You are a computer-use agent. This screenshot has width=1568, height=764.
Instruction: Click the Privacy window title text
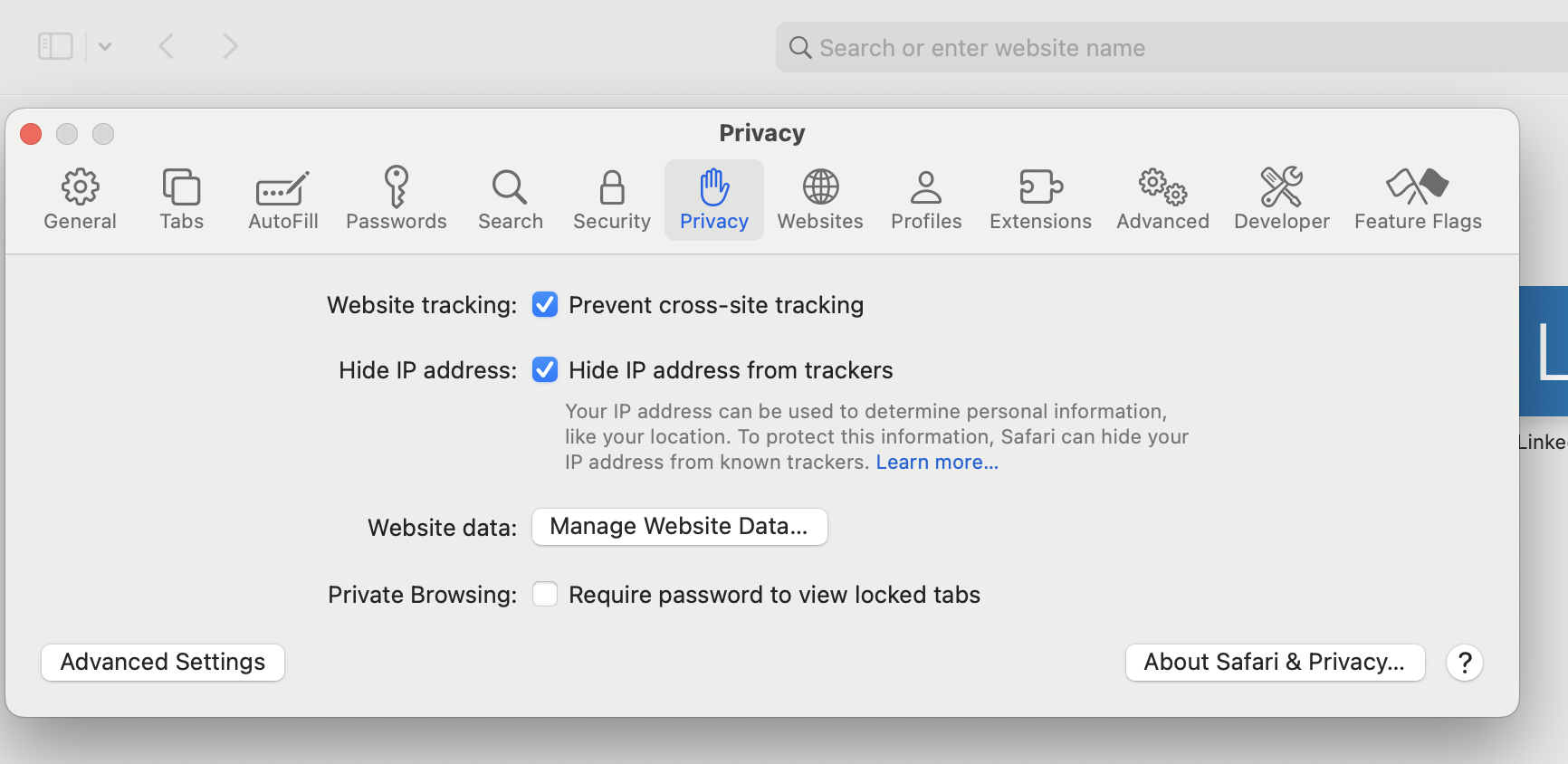(762, 133)
